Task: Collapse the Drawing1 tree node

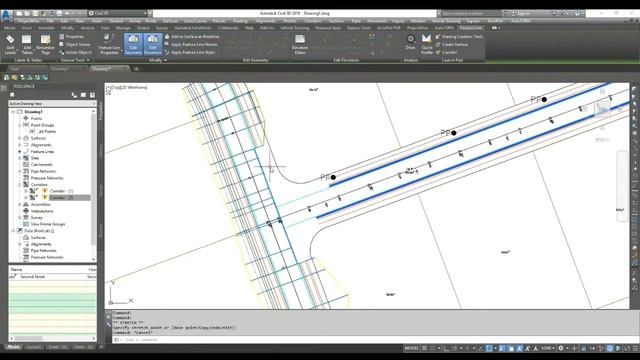Action: click(x=13, y=112)
